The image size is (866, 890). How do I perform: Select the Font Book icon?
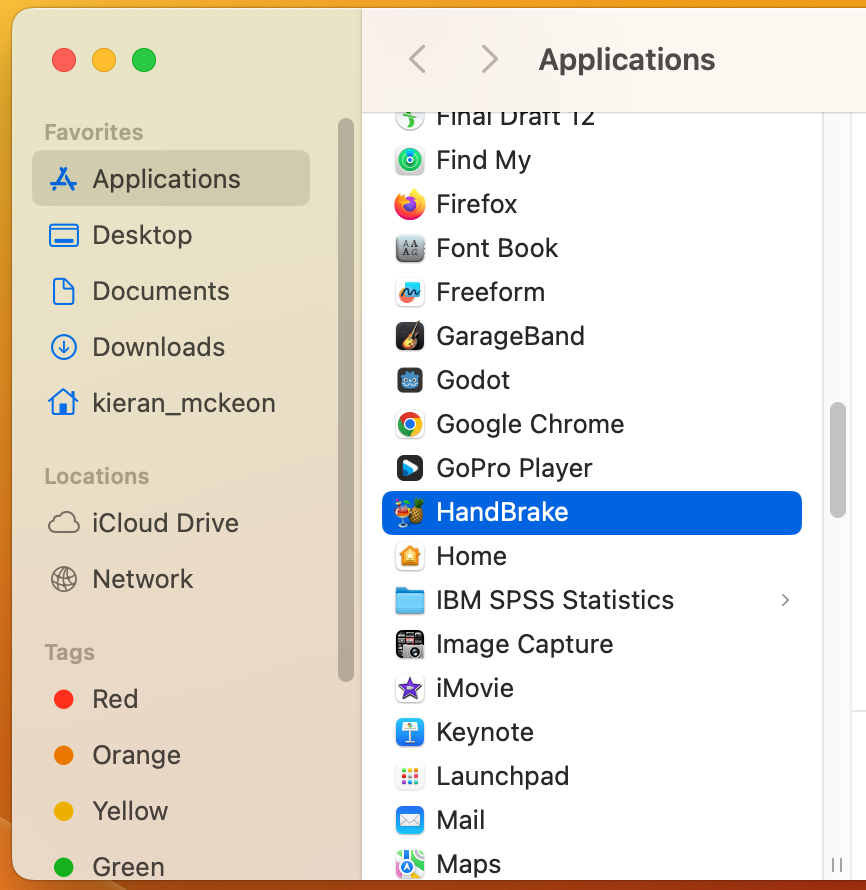(x=409, y=248)
